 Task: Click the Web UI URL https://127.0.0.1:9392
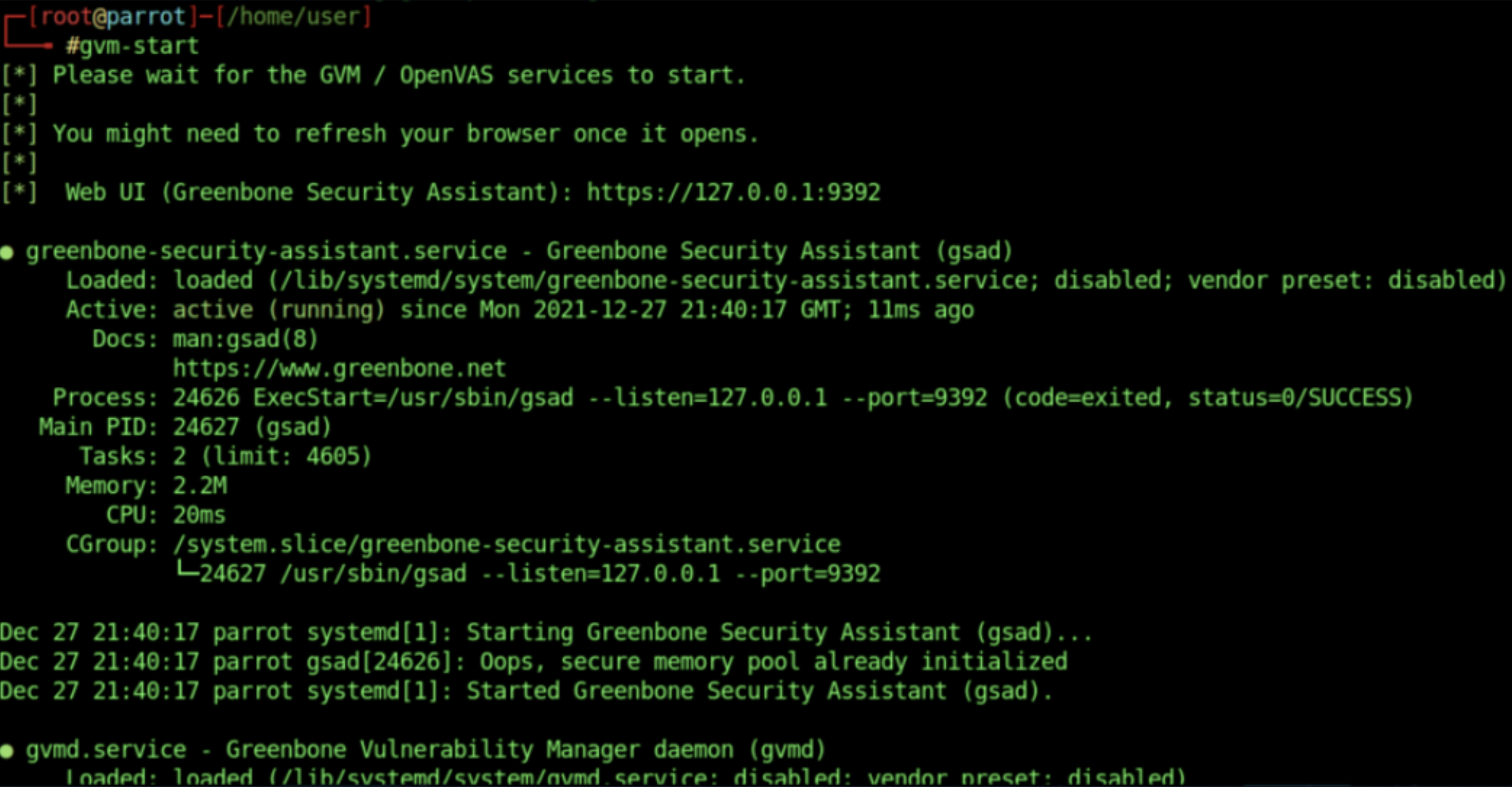click(x=733, y=192)
